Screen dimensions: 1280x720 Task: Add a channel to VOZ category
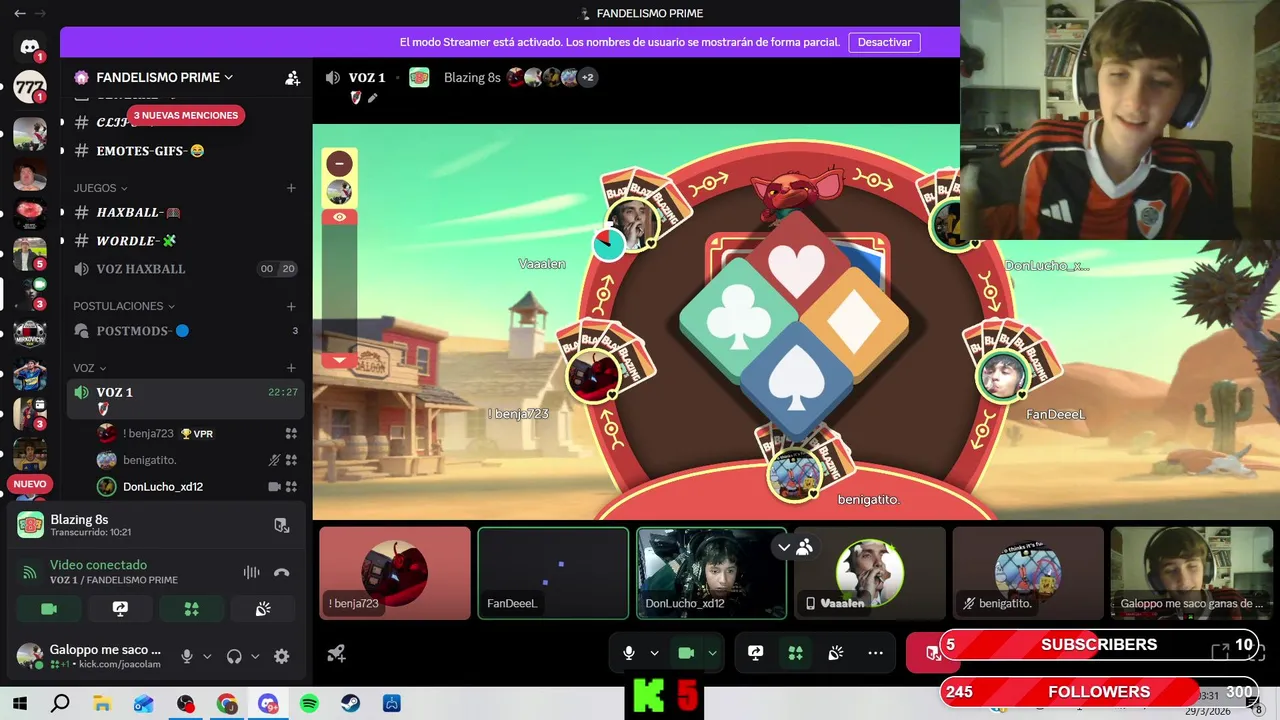pyautogui.click(x=291, y=368)
